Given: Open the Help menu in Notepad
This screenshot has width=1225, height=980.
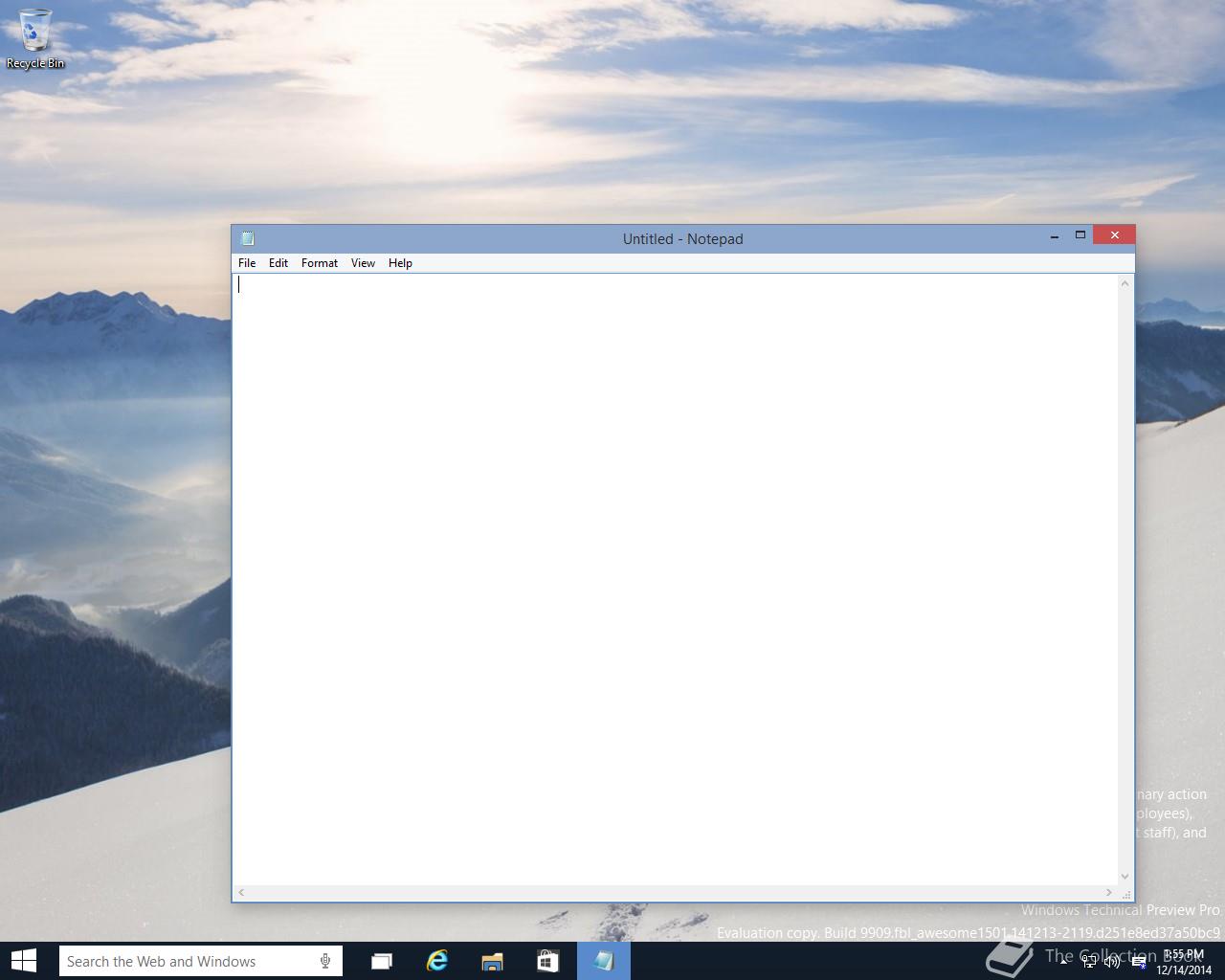Looking at the screenshot, I should pos(400,263).
